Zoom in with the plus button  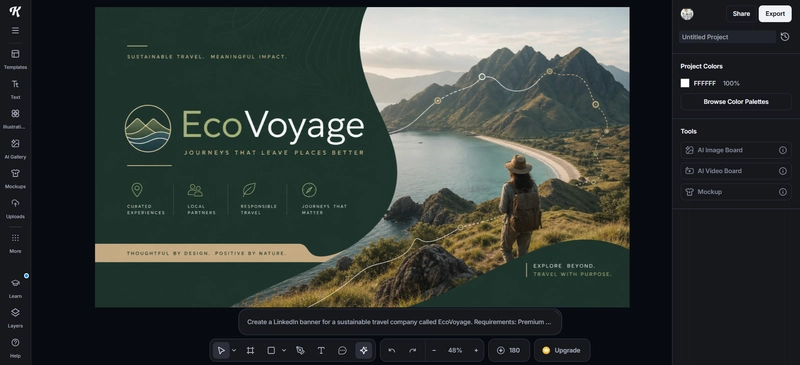pyautogui.click(x=476, y=350)
